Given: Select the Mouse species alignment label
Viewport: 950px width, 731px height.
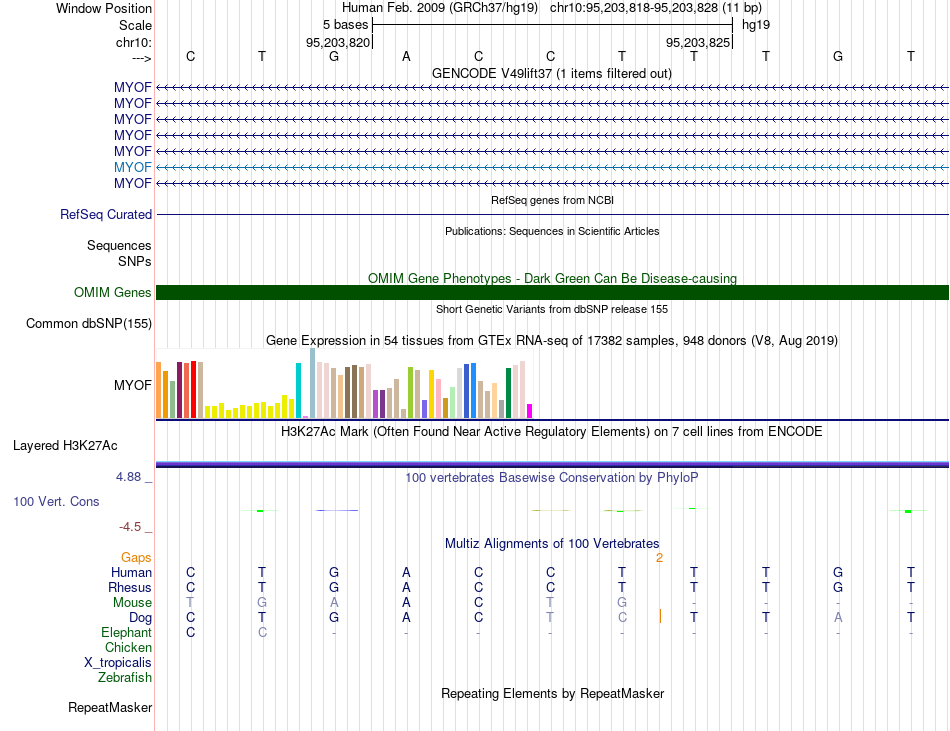Looking at the screenshot, I should click(x=132, y=603).
